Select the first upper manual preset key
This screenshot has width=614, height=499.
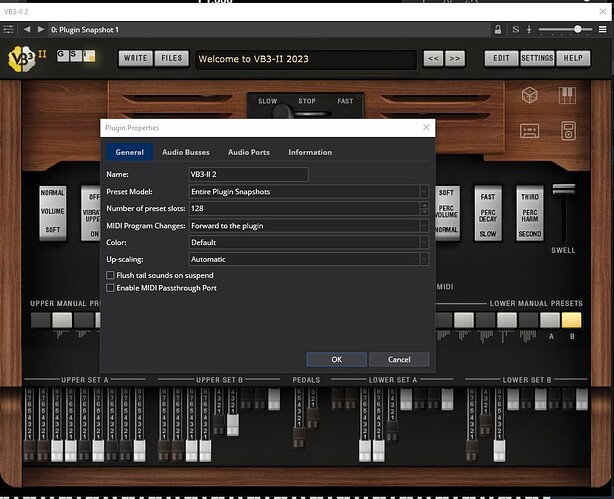click(x=41, y=320)
